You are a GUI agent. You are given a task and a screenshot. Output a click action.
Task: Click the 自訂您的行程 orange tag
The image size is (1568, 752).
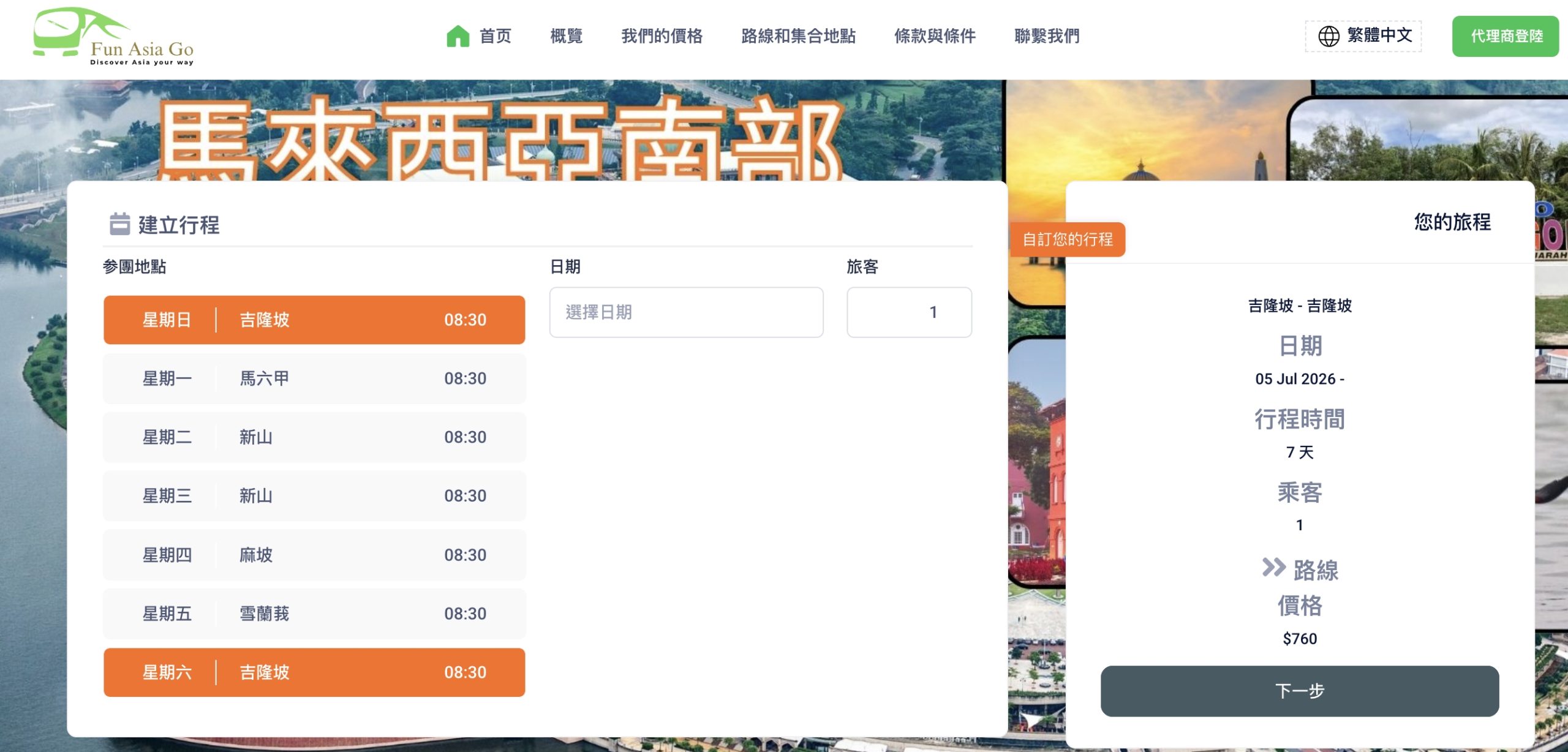tap(1067, 239)
